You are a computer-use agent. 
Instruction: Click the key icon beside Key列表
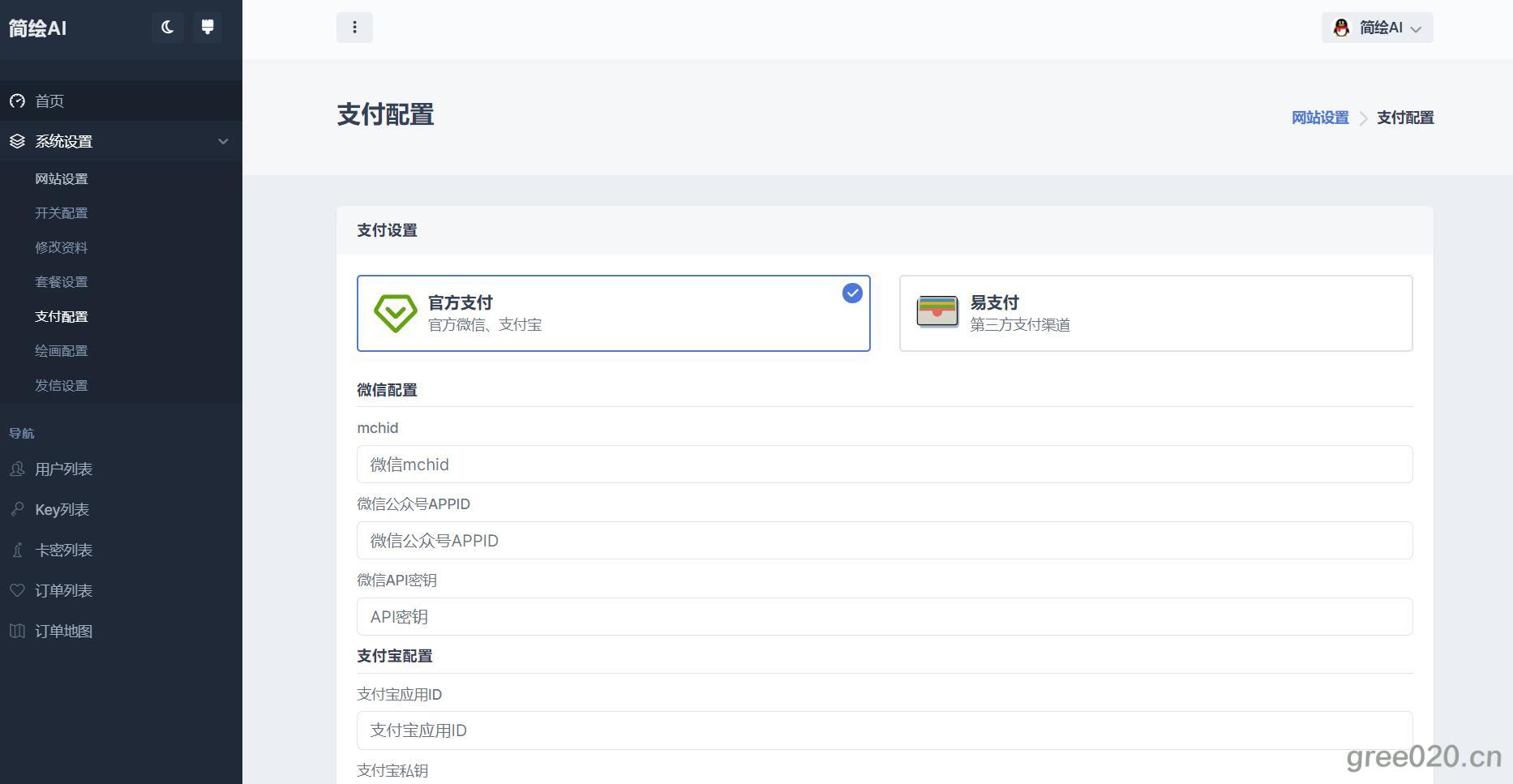point(17,509)
